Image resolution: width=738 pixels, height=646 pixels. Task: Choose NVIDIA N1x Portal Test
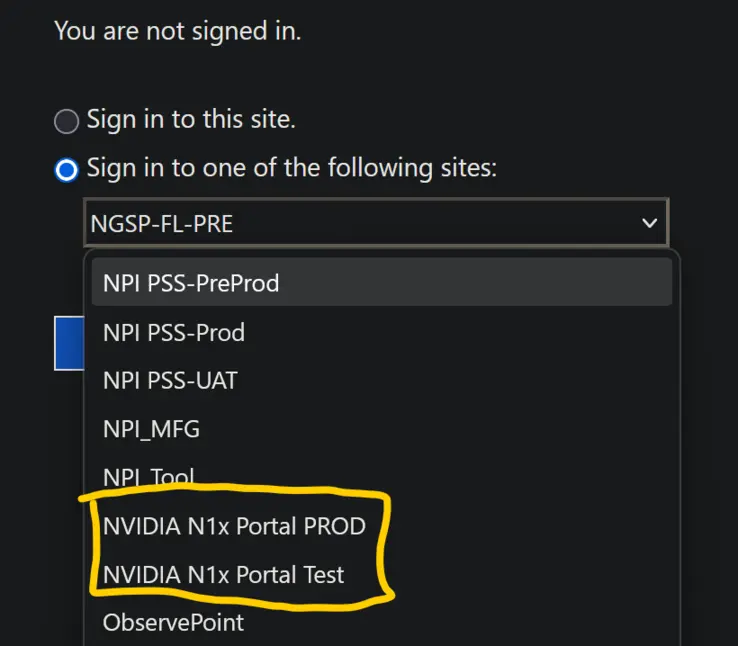pos(382,574)
